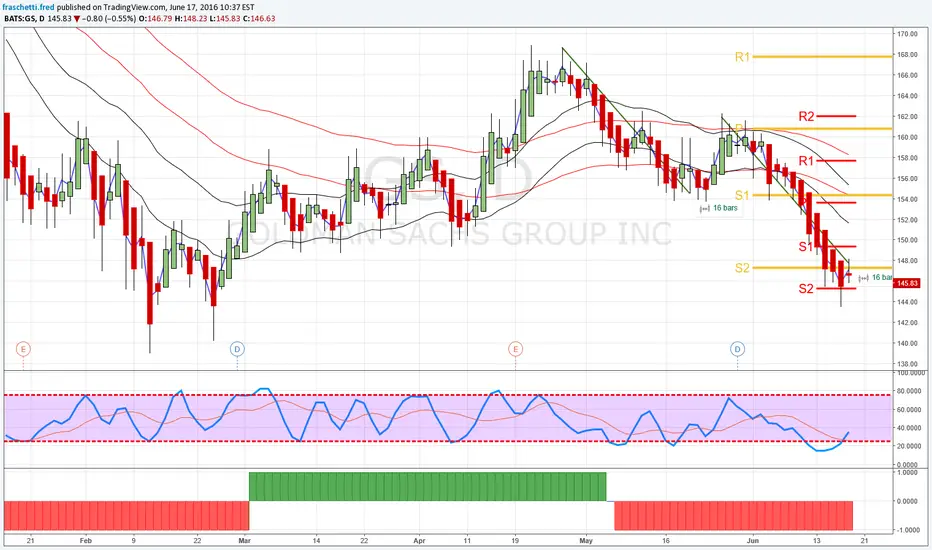The image size is (932, 550).
Task: Click the 160.00 price axis label
Action: pos(908,137)
